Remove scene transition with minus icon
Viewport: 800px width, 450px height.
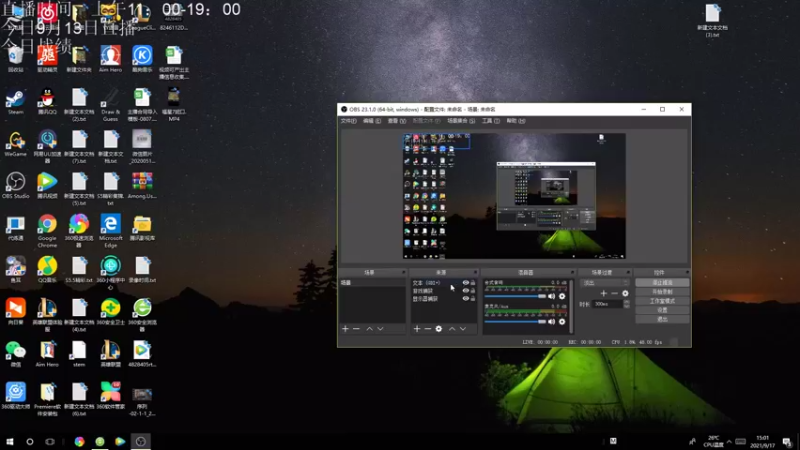point(614,293)
